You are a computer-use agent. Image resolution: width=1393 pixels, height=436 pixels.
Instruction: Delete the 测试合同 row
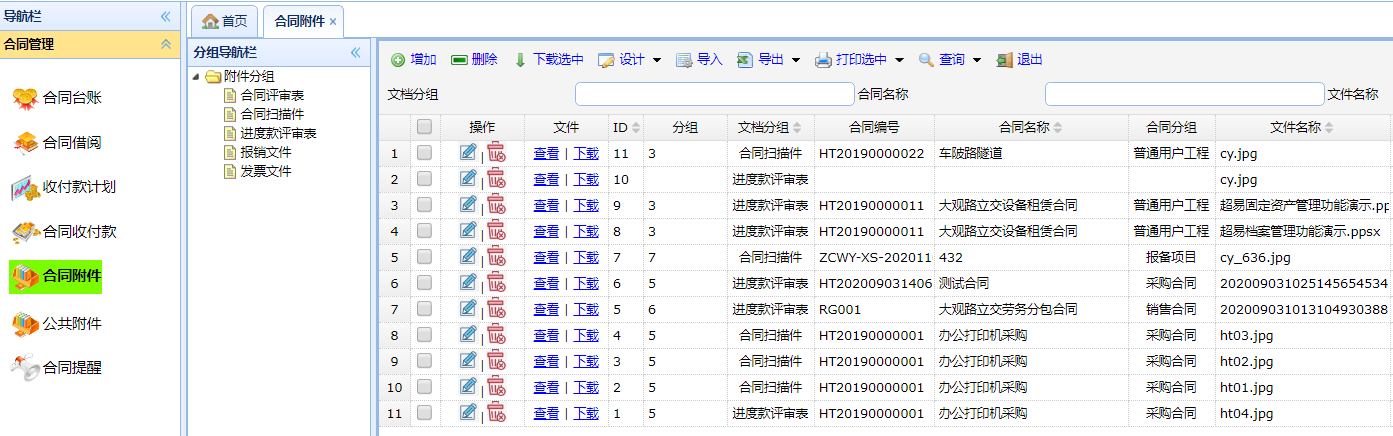coord(496,282)
